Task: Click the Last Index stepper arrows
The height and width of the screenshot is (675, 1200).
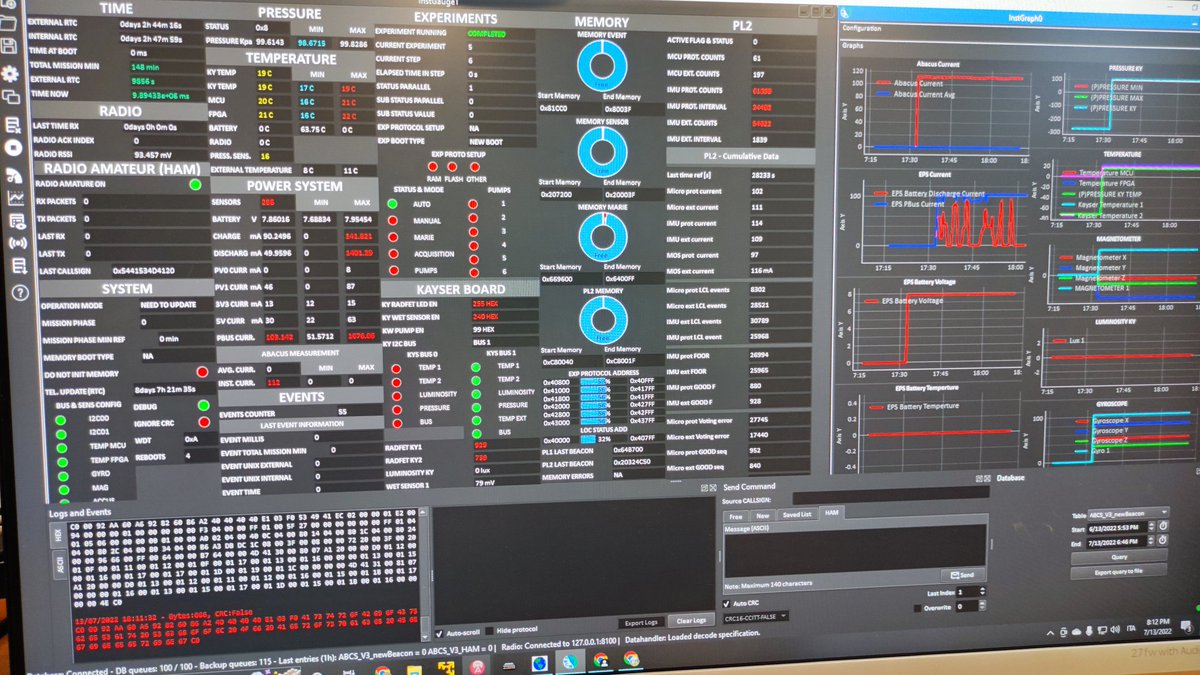Action: click(x=982, y=592)
